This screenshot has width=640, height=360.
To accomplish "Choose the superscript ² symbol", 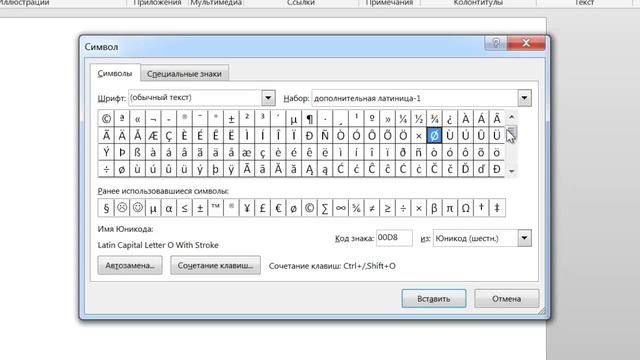I will (x=247, y=118).
